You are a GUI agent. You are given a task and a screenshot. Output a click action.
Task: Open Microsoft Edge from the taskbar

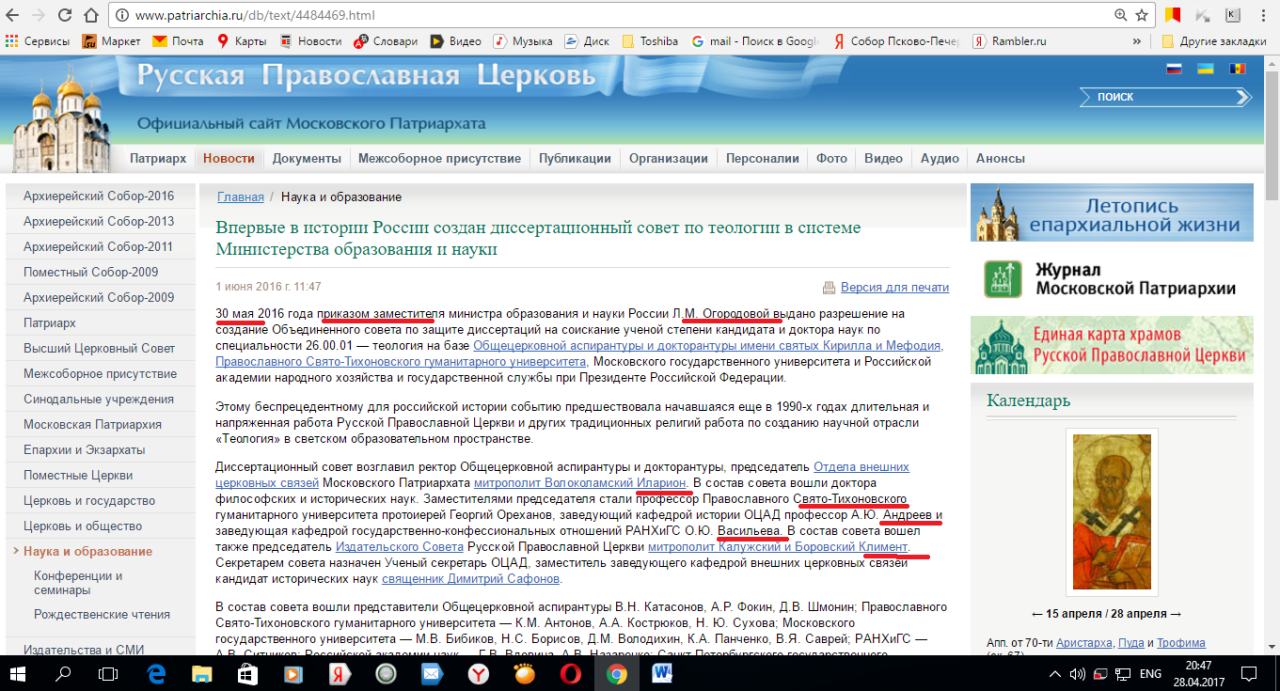click(x=156, y=673)
